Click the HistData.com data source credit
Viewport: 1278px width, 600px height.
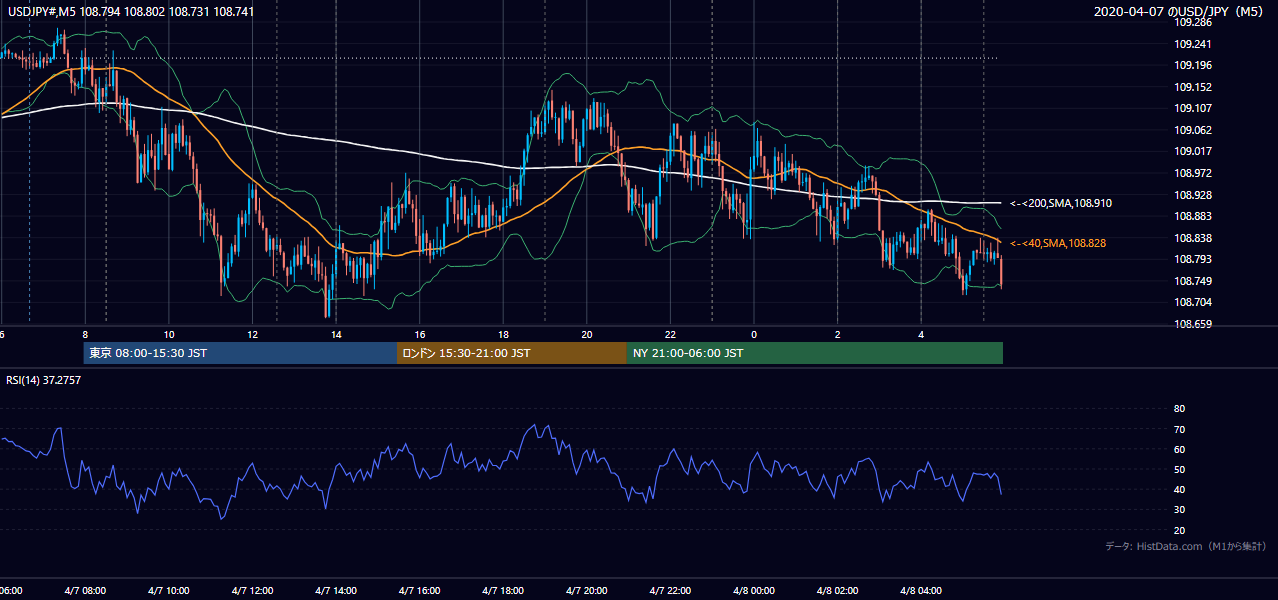pos(1186,546)
